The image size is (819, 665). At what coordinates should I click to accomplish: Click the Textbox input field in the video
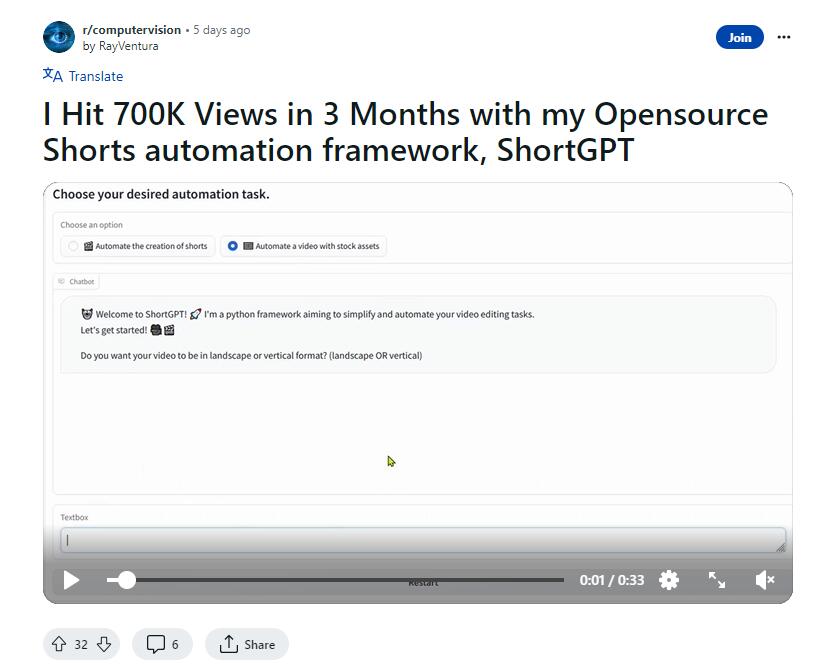tap(423, 540)
